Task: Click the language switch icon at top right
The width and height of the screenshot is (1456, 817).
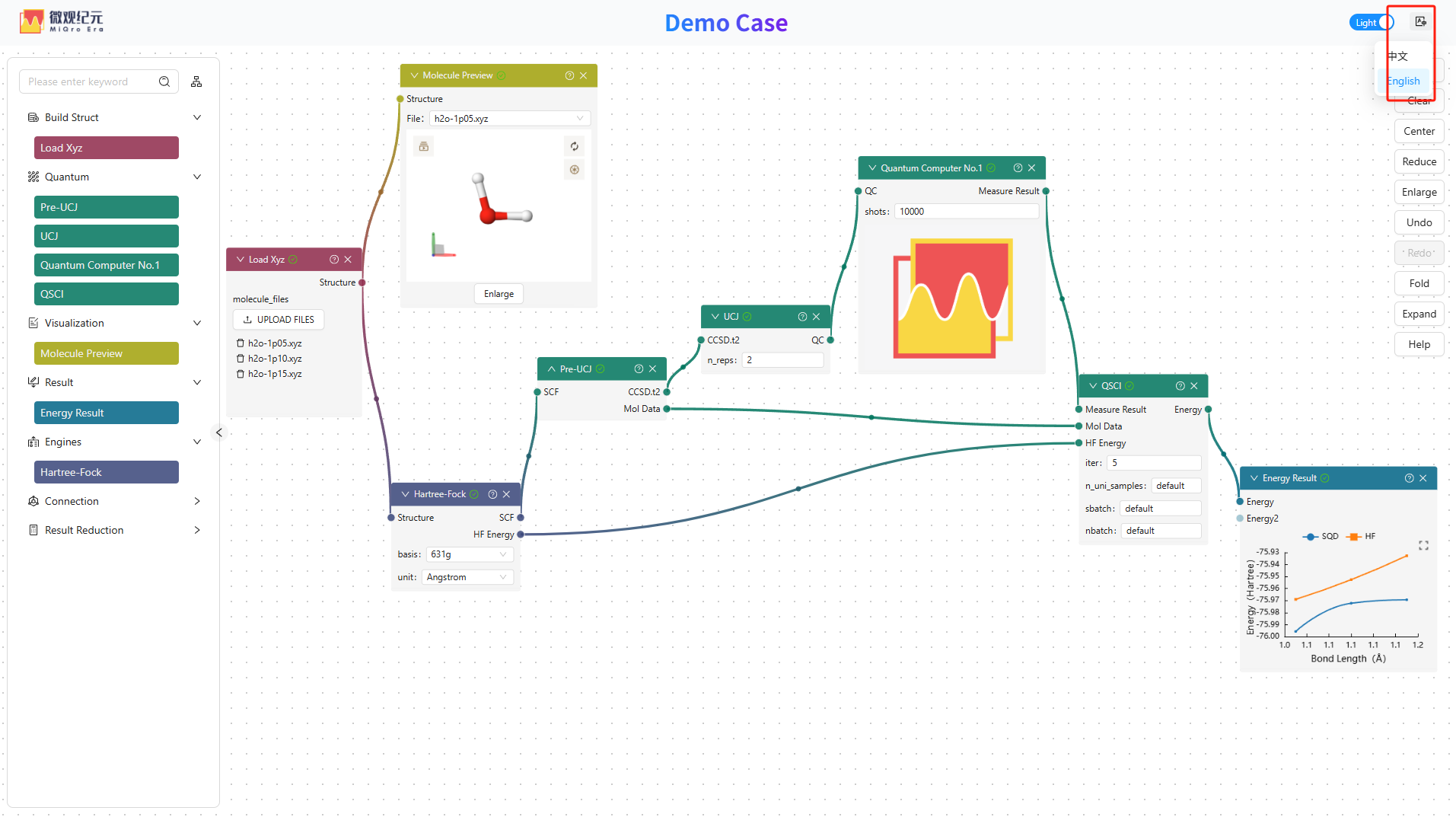Action: (1420, 22)
